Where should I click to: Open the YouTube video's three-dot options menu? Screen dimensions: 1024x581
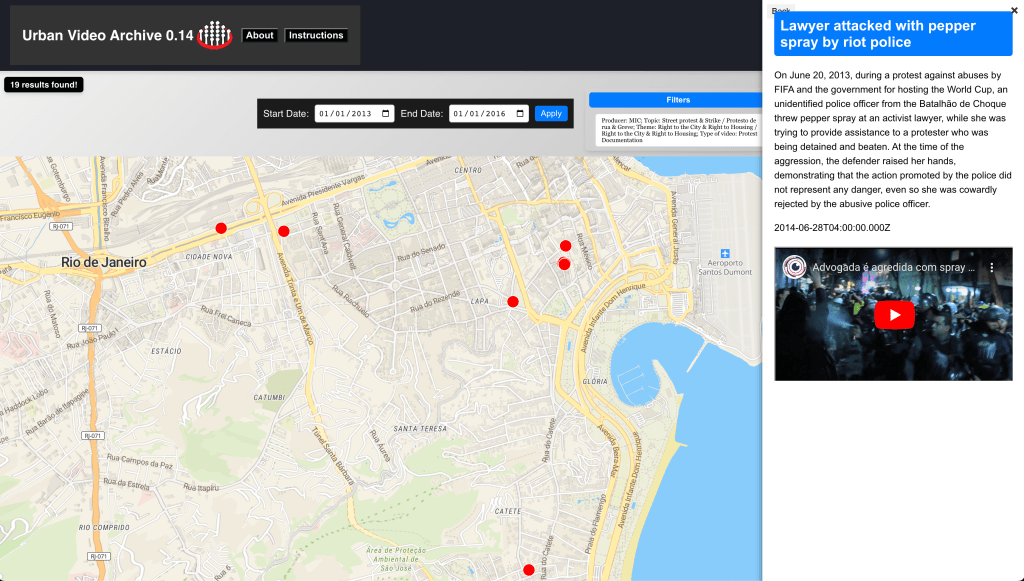click(x=992, y=268)
